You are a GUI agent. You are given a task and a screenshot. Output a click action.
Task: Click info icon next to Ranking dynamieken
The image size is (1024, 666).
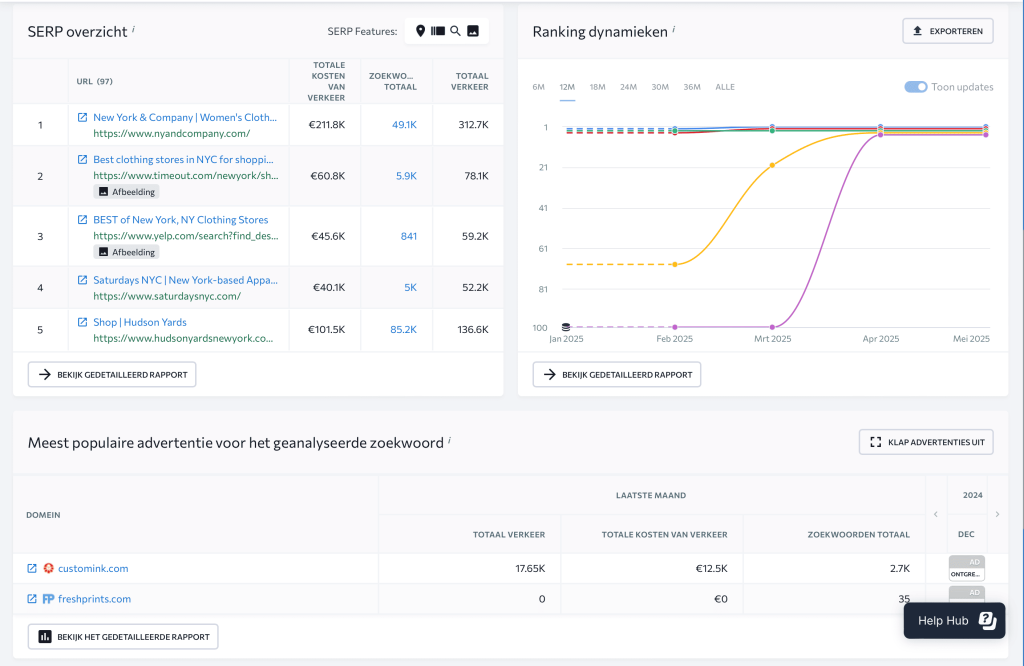coord(673,29)
